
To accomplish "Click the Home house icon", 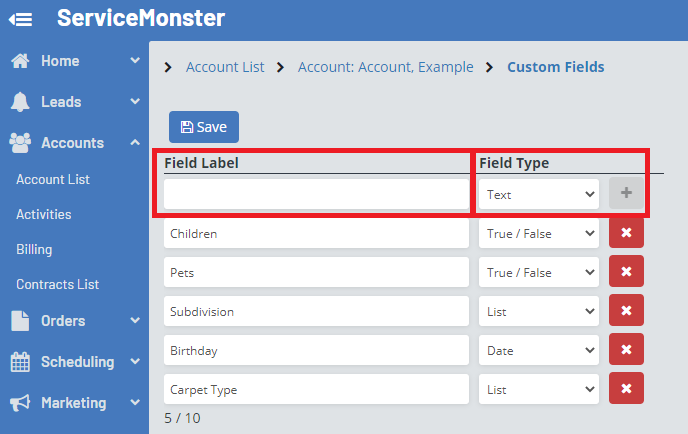I will point(20,61).
